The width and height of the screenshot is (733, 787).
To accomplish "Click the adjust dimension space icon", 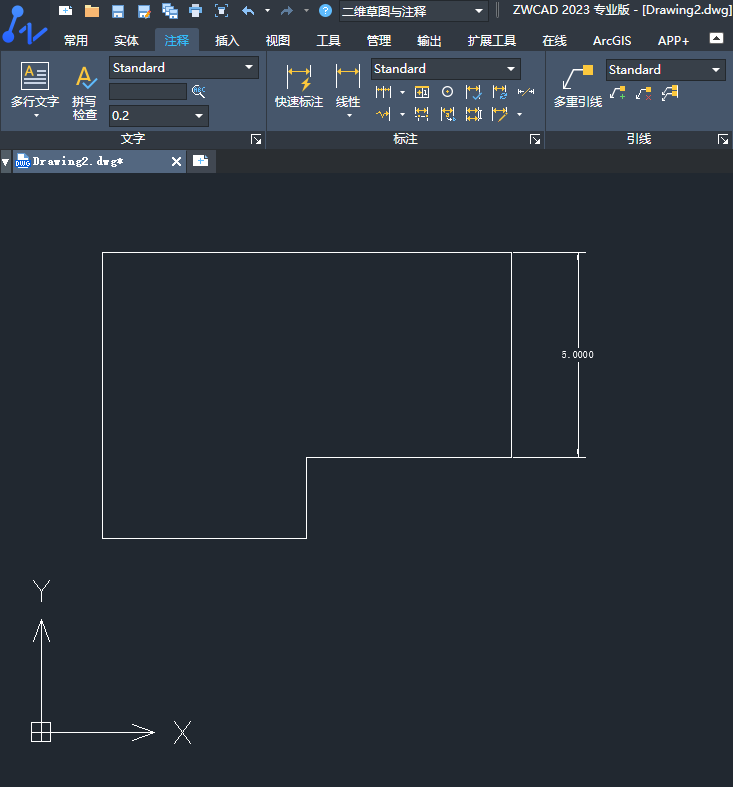I will pyautogui.click(x=473, y=115).
